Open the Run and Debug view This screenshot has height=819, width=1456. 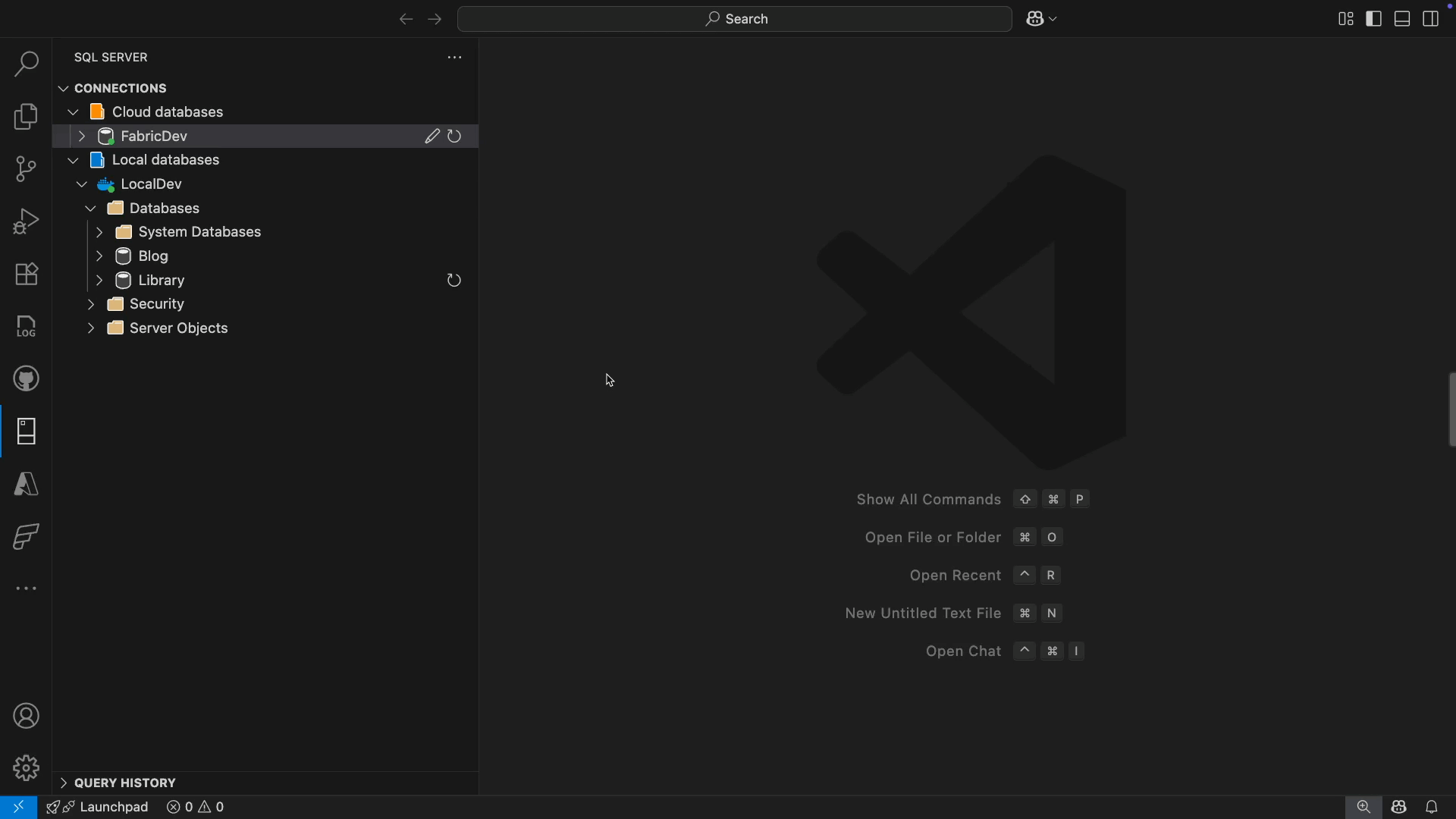27,221
